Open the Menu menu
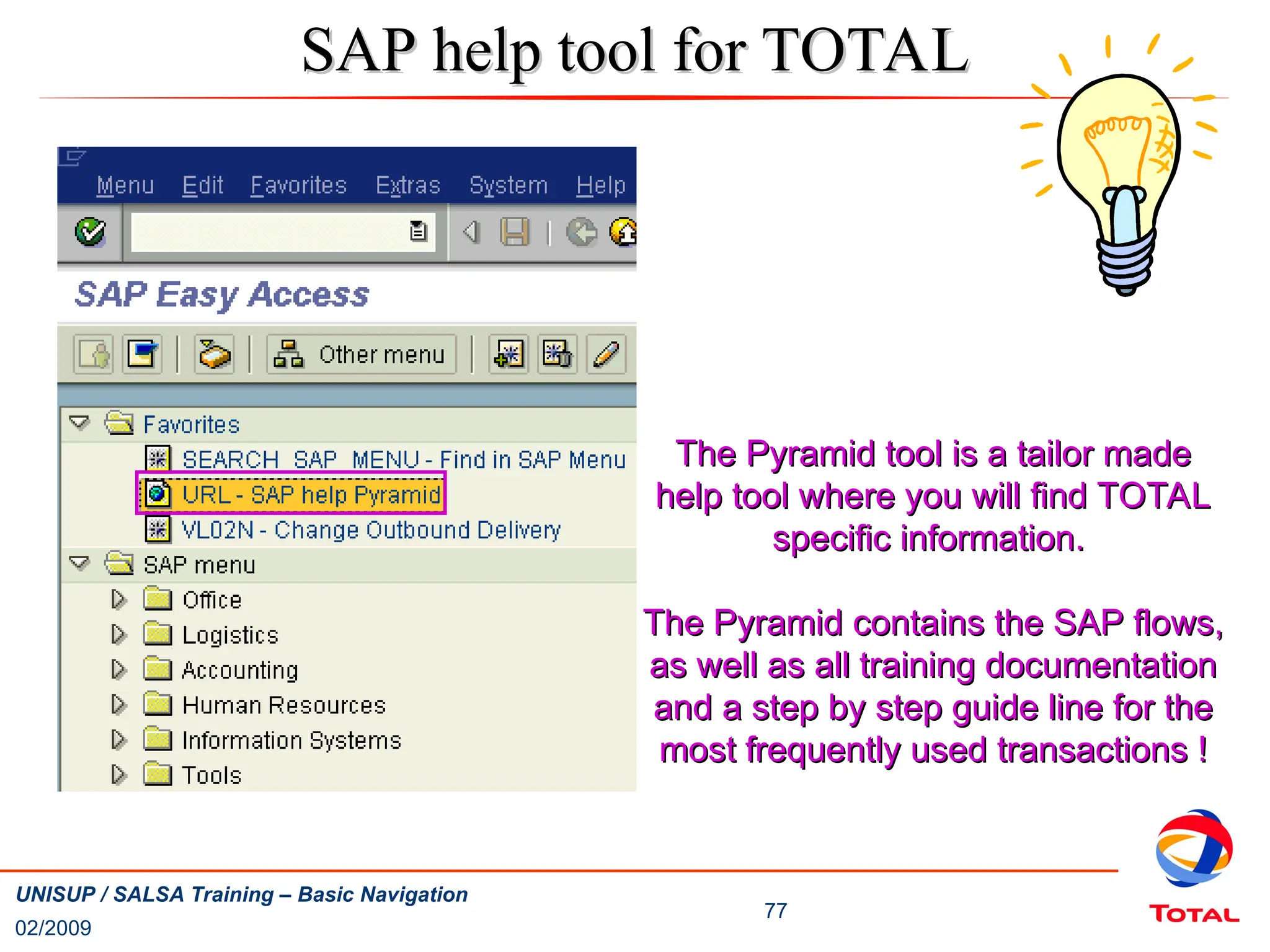Screen dimensions: 1270x952 coord(125,185)
